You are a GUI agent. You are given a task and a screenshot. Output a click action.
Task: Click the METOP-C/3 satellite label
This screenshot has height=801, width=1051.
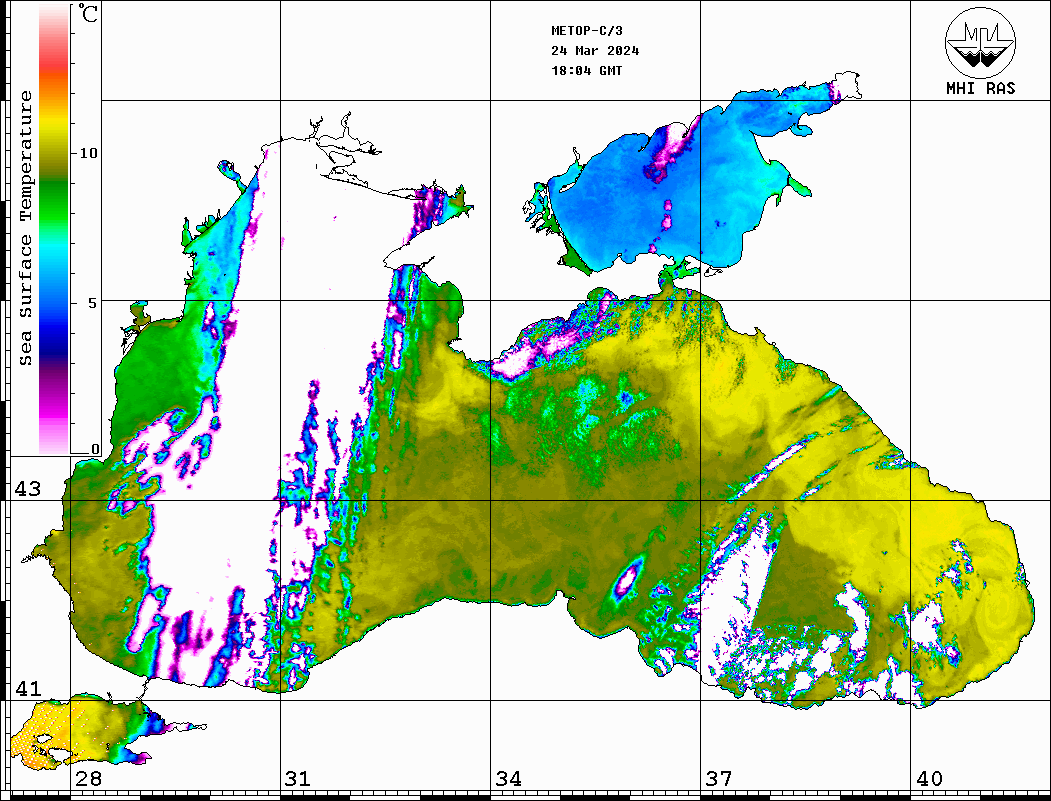(587, 31)
